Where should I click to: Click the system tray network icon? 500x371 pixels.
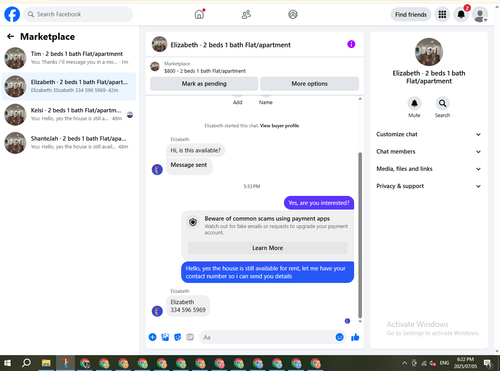click(424, 363)
